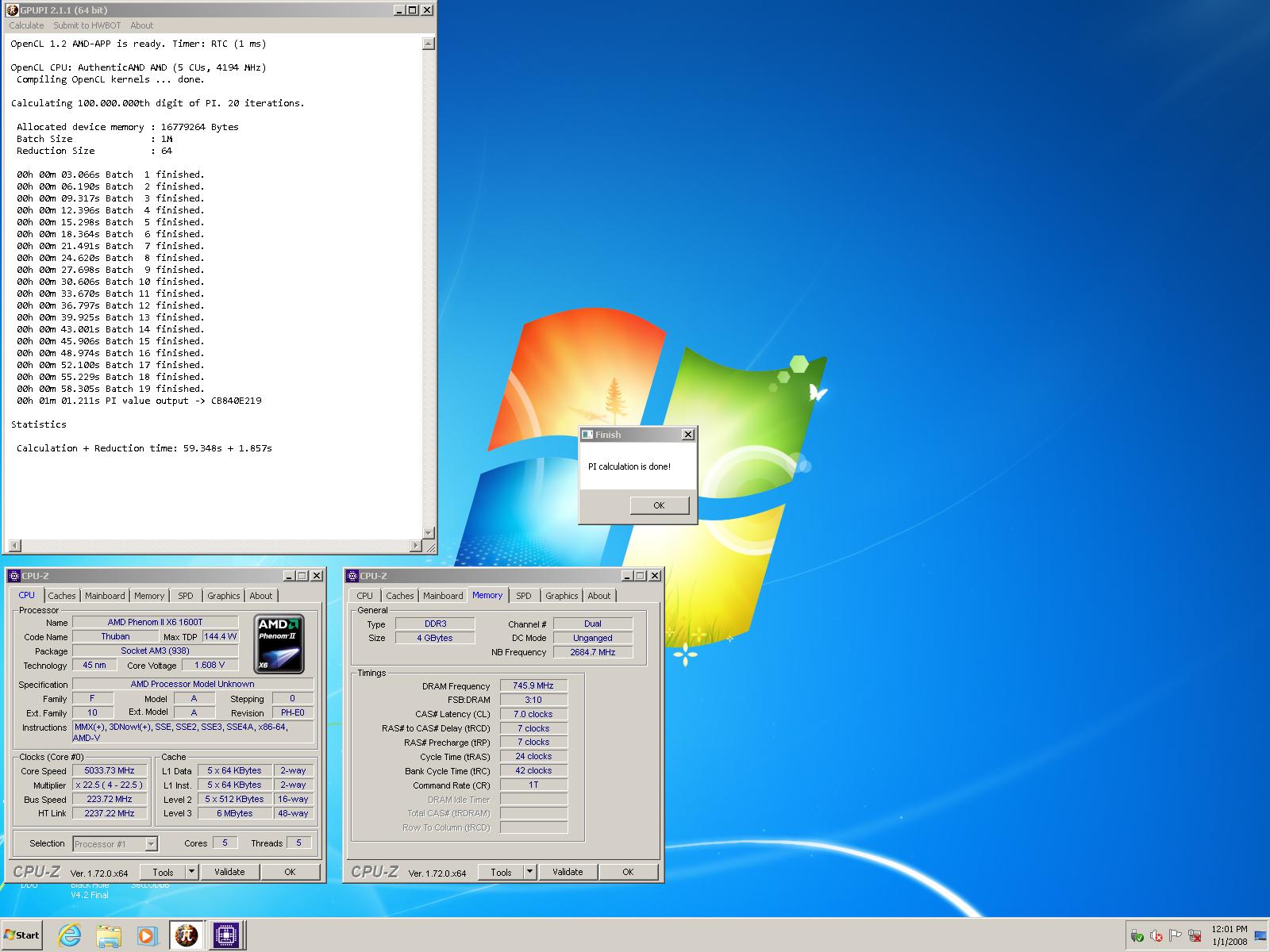Click GPUPI horizontal scroll-right arrow
1270x952 pixels.
click(x=416, y=546)
